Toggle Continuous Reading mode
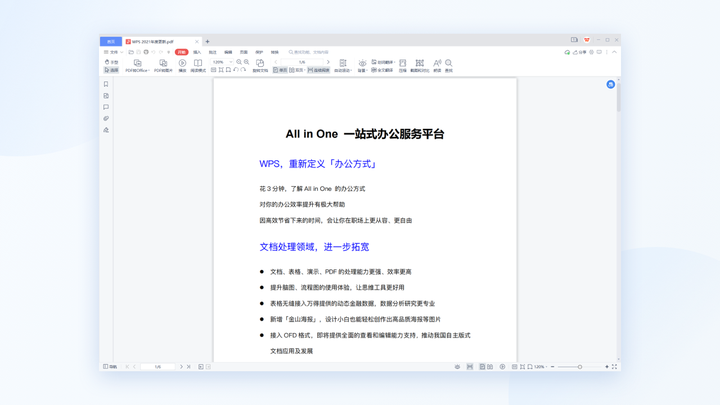 point(318,70)
